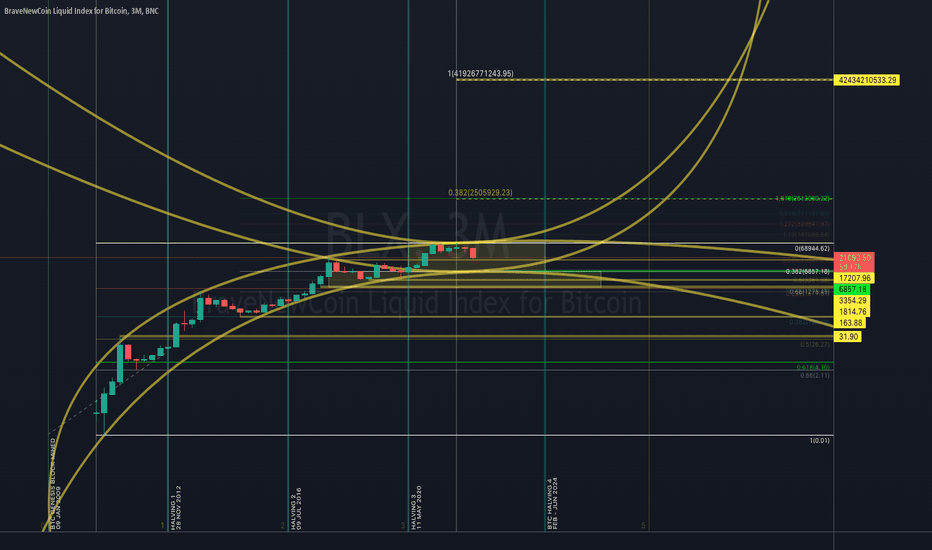
Task: Click the last red candle on the chart
Action: coord(473,253)
